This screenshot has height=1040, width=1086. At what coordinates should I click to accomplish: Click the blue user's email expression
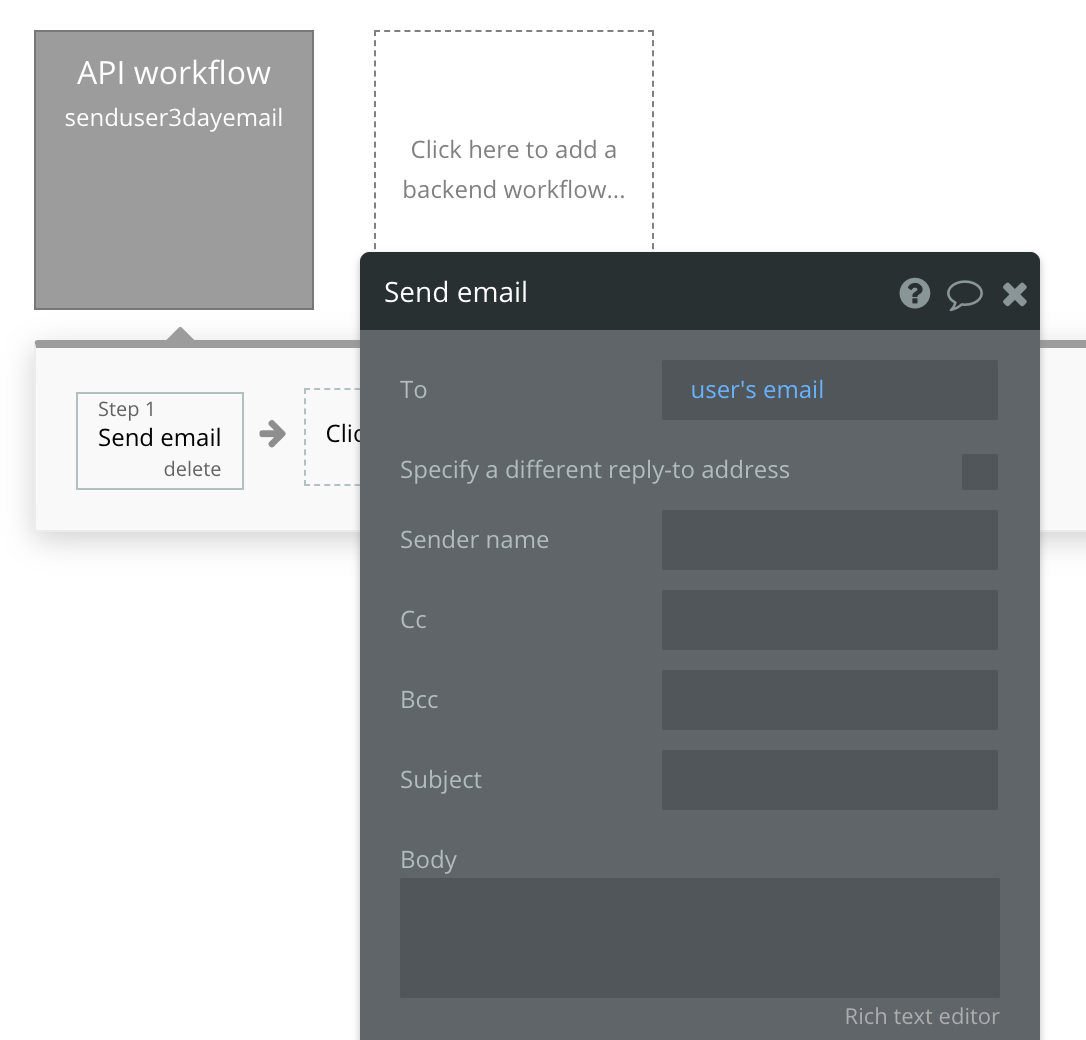tap(756, 390)
